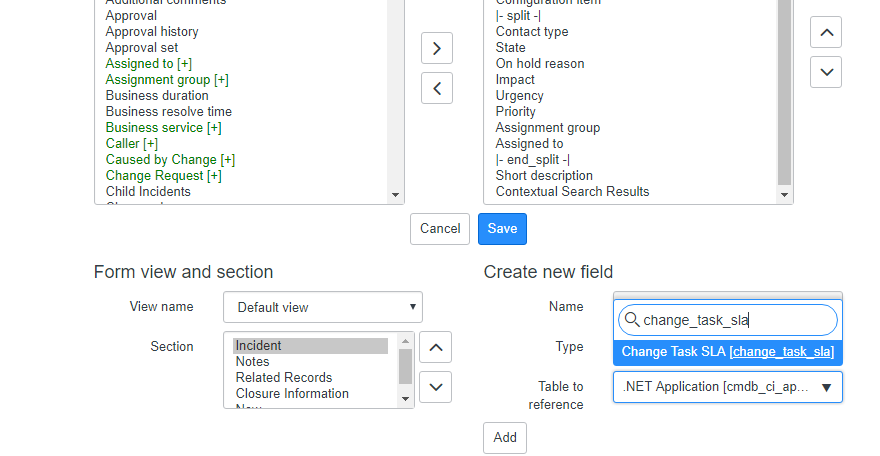The width and height of the screenshot is (880, 456).
Task: Select the |- split -| entry
Action: point(518,16)
